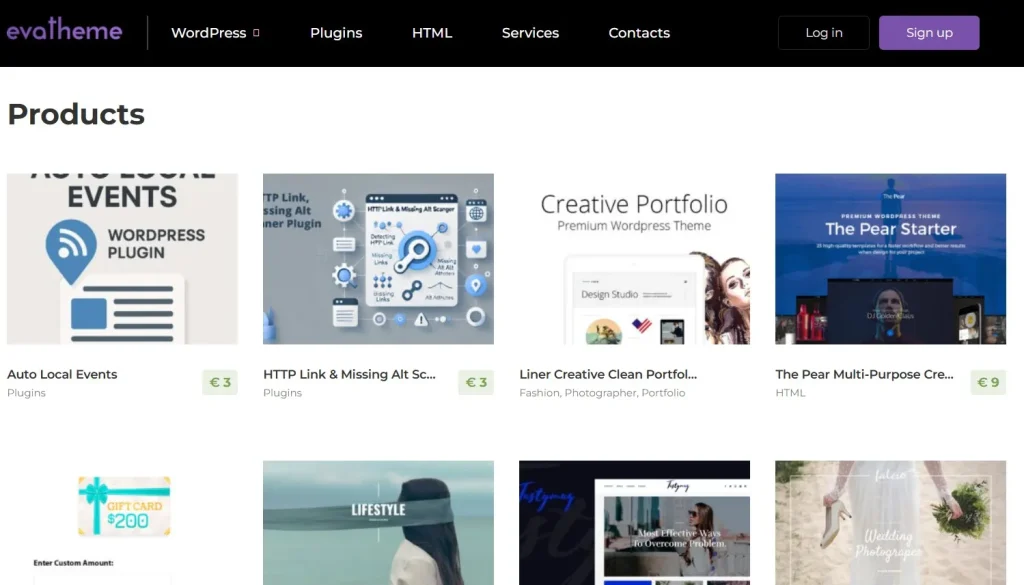Open the $200 Gift Card product image
Image resolution: width=1024 pixels, height=585 pixels.
[x=122, y=522]
